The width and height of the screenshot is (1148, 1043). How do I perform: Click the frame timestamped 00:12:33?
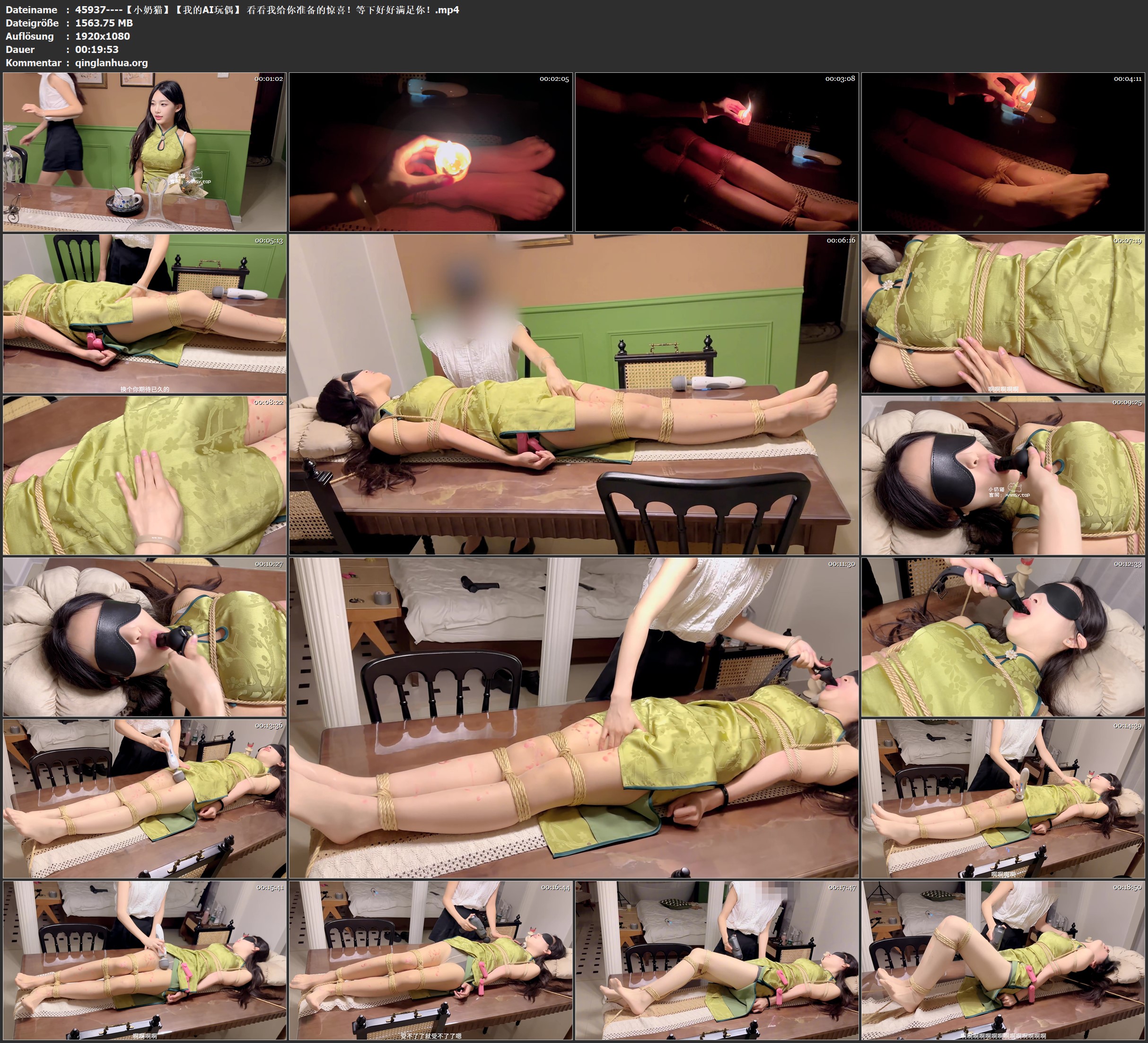pyautogui.click(x=1003, y=637)
